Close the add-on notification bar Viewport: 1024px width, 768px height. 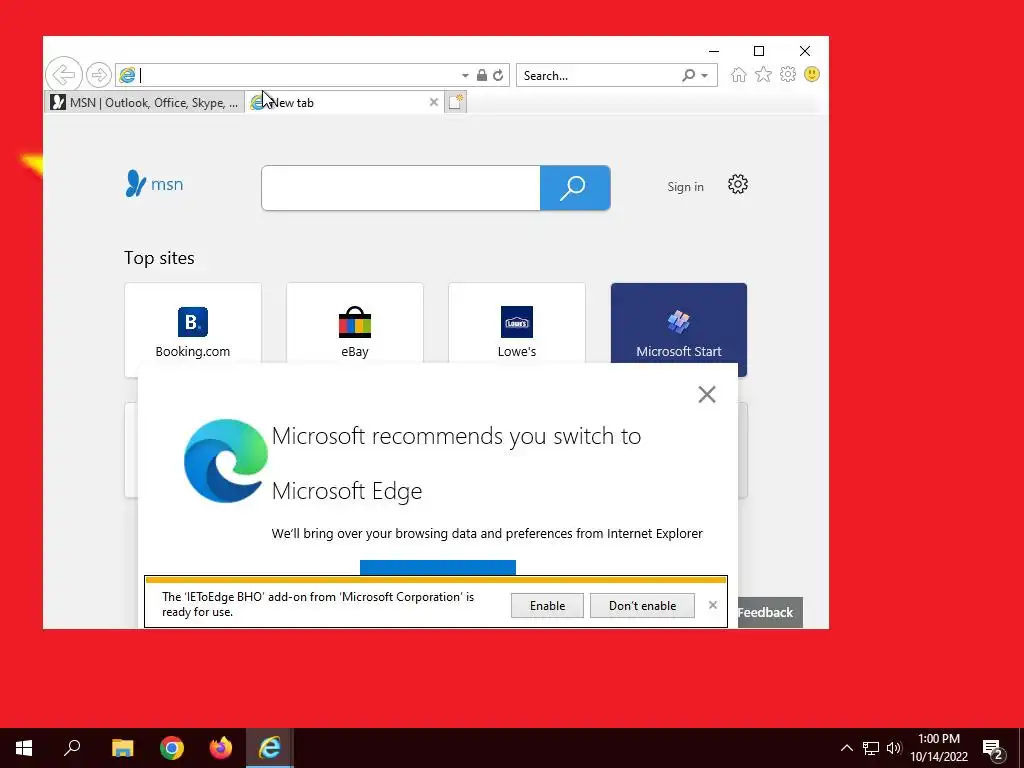pyautogui.click(x=712, y=605)
